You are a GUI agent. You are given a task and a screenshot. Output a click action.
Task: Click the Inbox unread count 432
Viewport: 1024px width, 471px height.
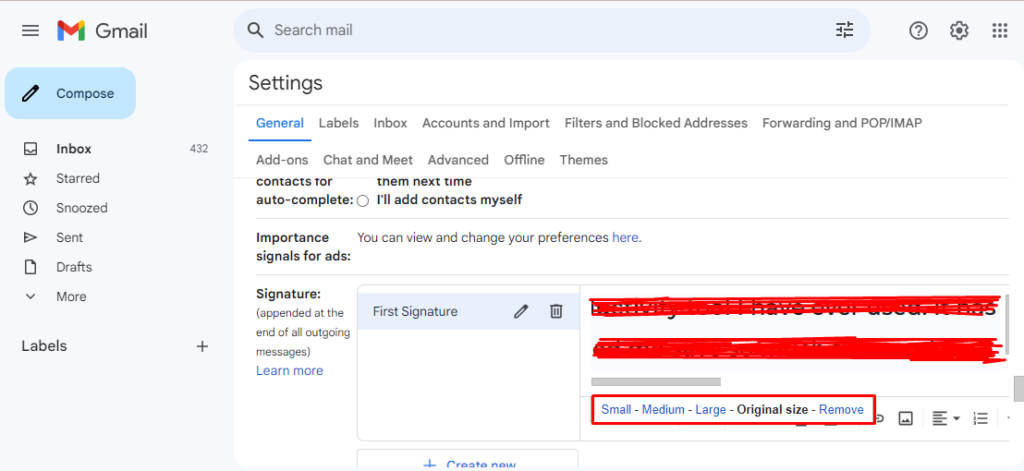tap(199, 149)
